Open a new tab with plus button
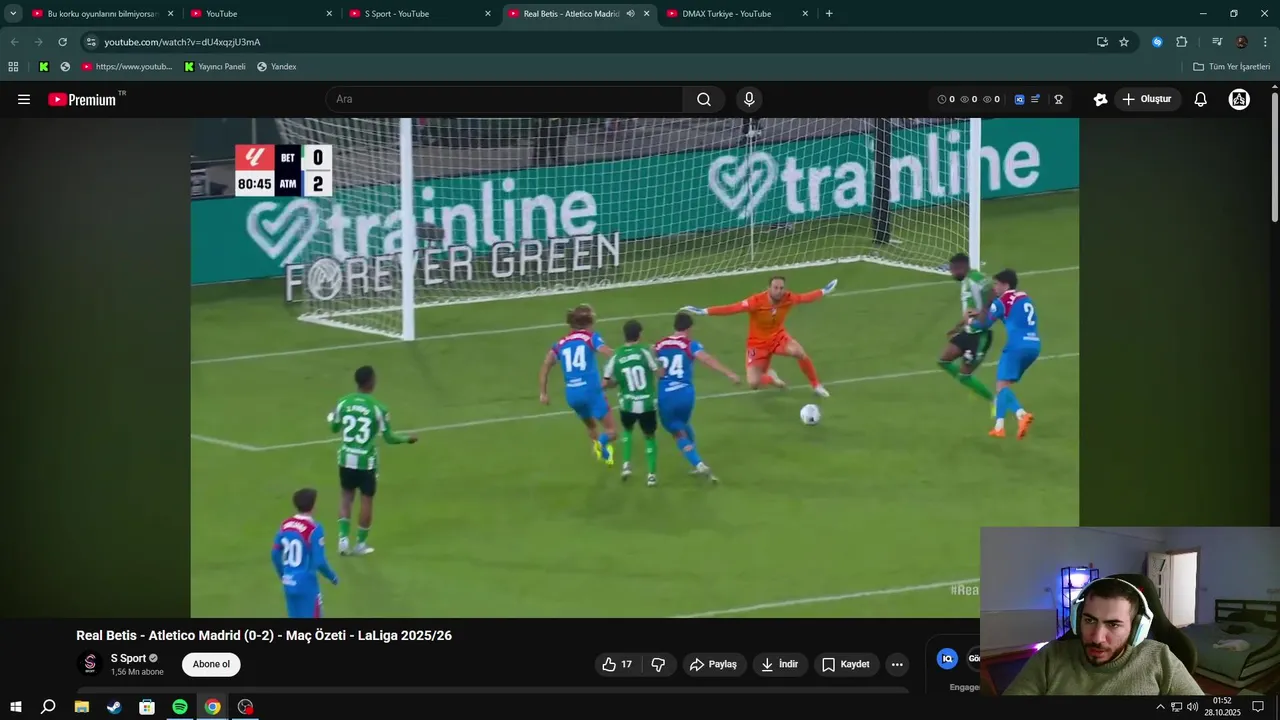The width and height of the screenshot is (1280, 720). click(829, 14)
